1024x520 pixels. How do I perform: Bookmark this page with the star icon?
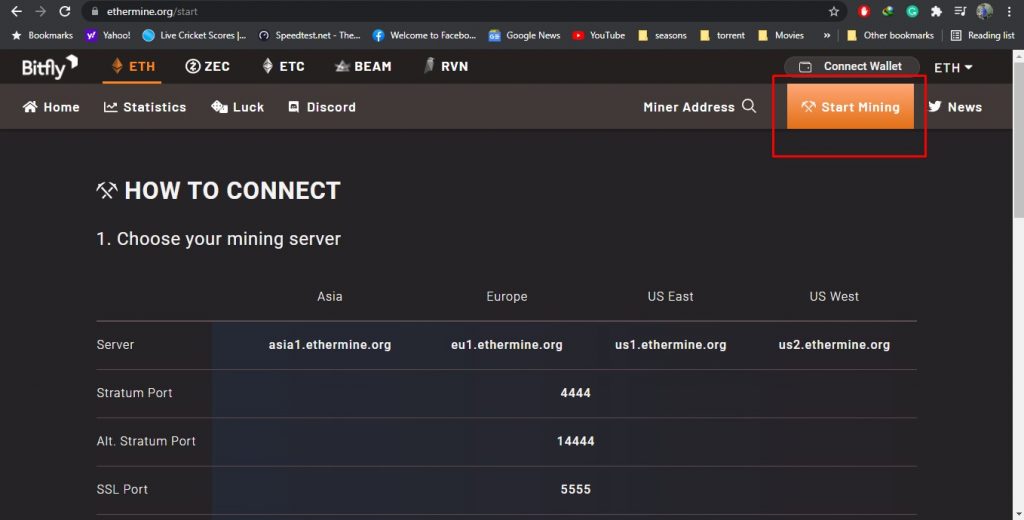(833, 11)
